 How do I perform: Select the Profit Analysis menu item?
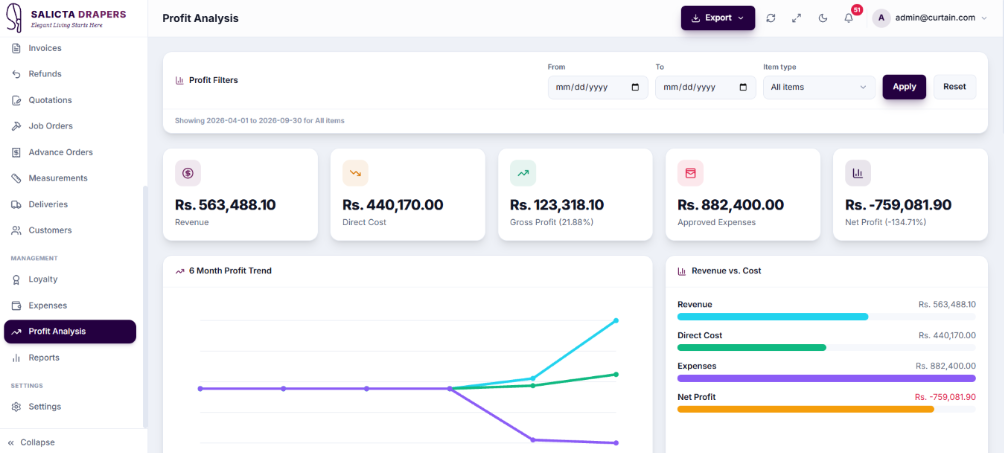70,332
